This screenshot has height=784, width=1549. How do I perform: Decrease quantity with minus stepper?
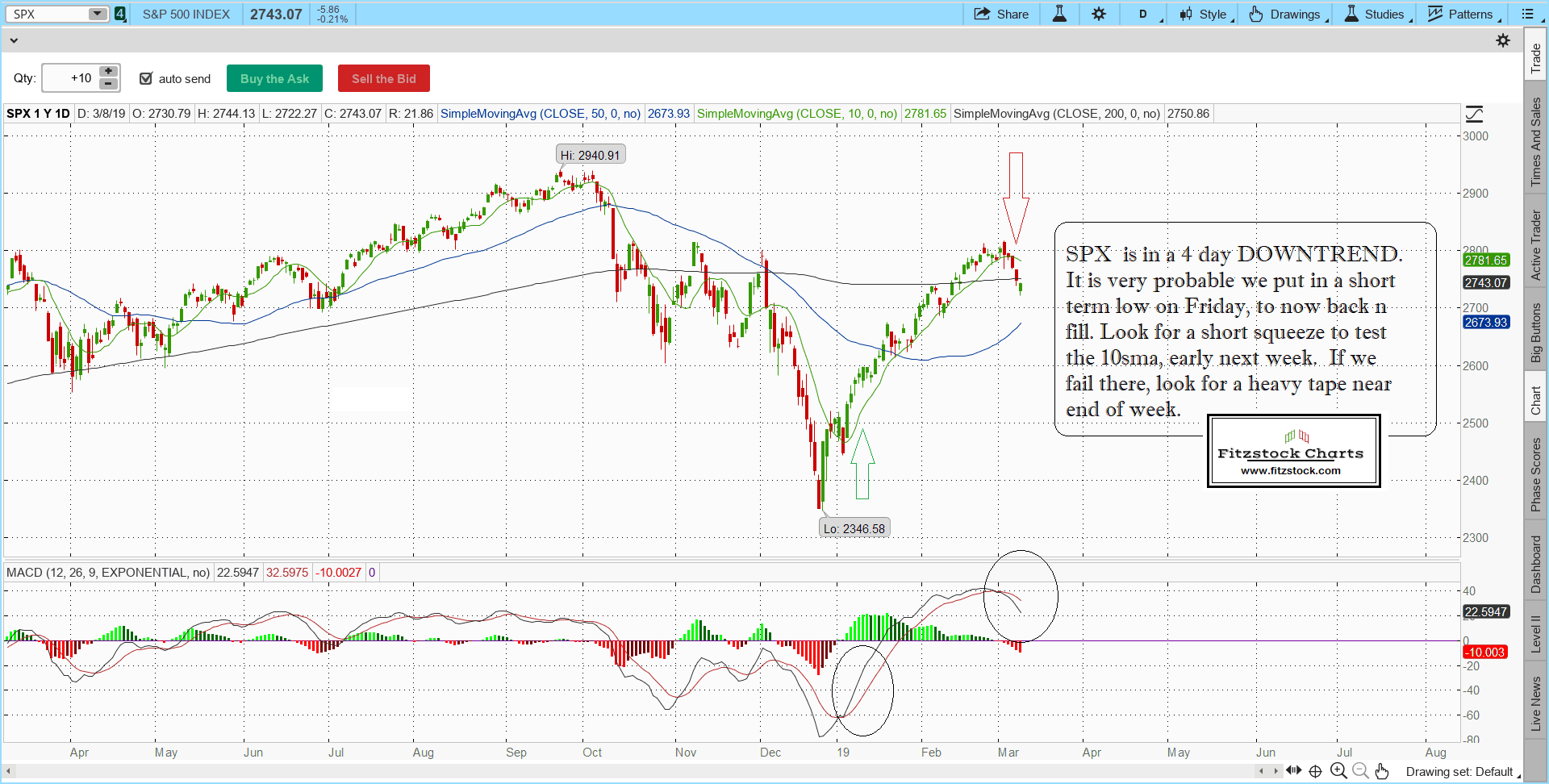click(108, 84)
